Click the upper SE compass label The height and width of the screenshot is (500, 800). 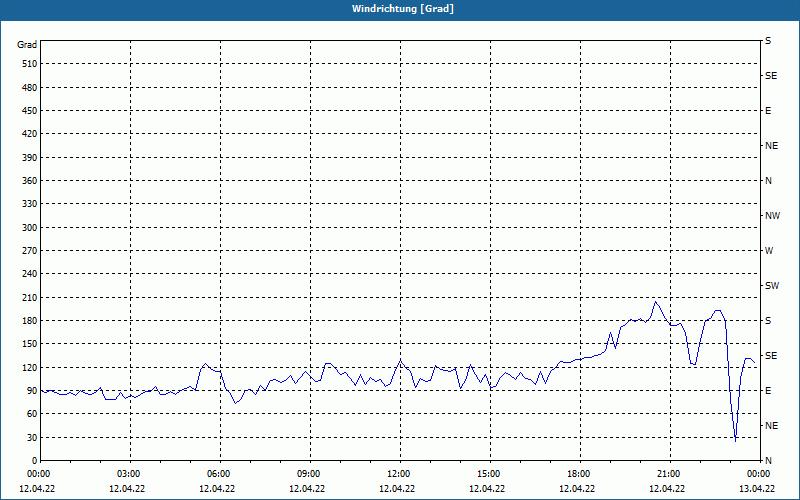771,76
